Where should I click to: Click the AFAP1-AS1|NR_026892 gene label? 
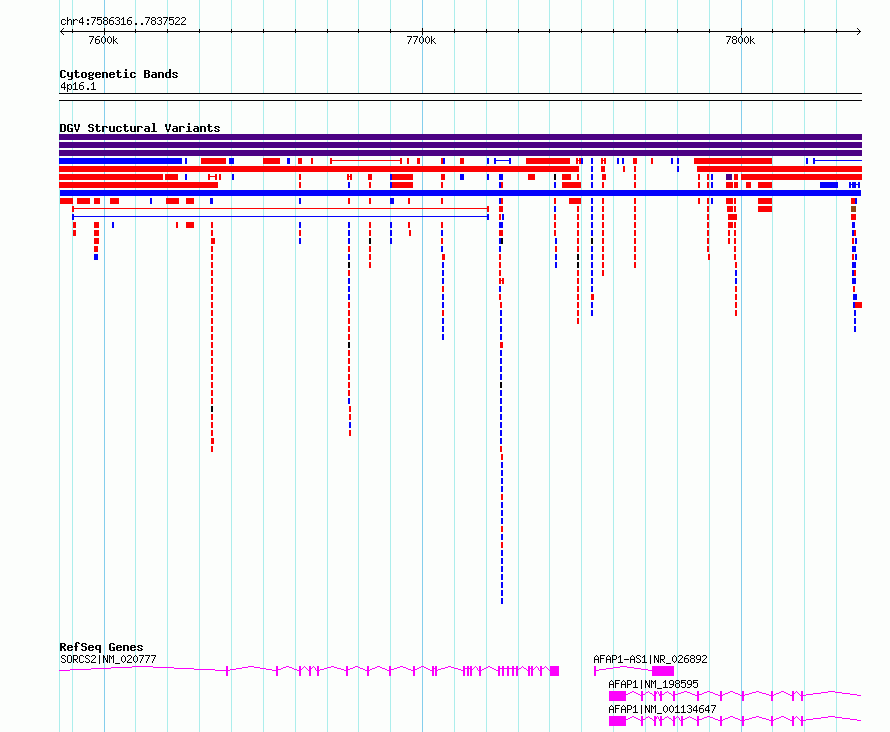[x=650, y=659]
